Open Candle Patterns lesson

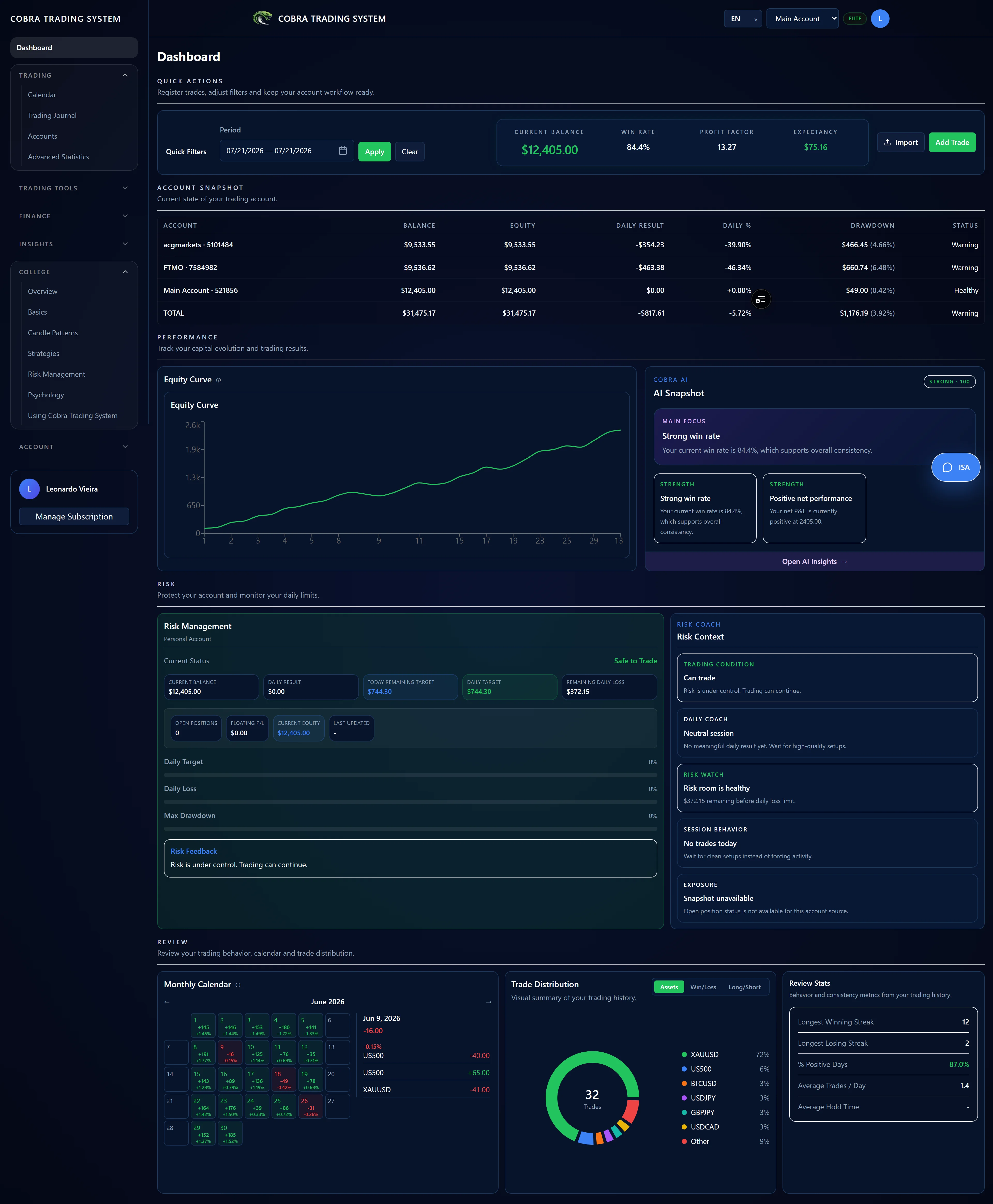point(53,333)
